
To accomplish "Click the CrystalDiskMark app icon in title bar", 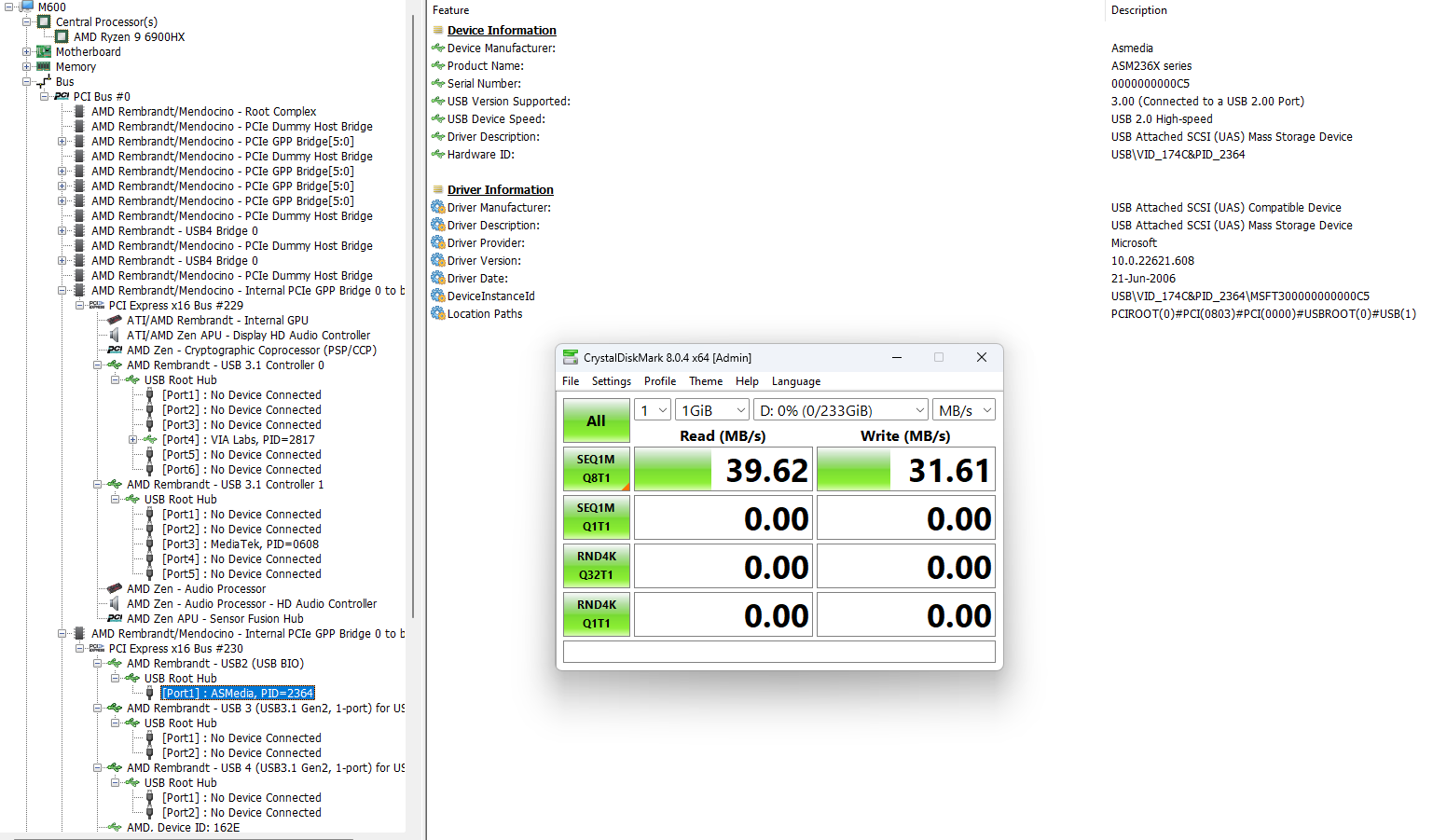I will pyautogui.click(x=571, y=357).
